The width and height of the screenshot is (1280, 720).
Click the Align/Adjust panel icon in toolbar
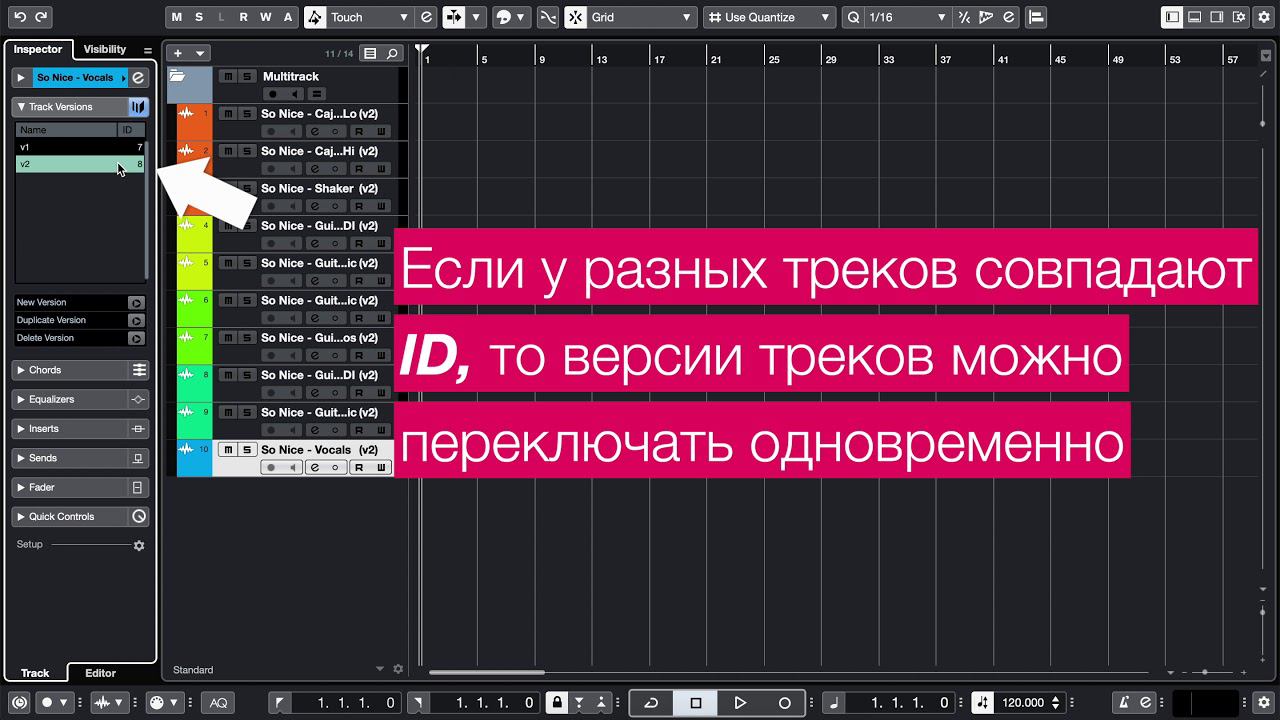click(x=1036, y=17)
